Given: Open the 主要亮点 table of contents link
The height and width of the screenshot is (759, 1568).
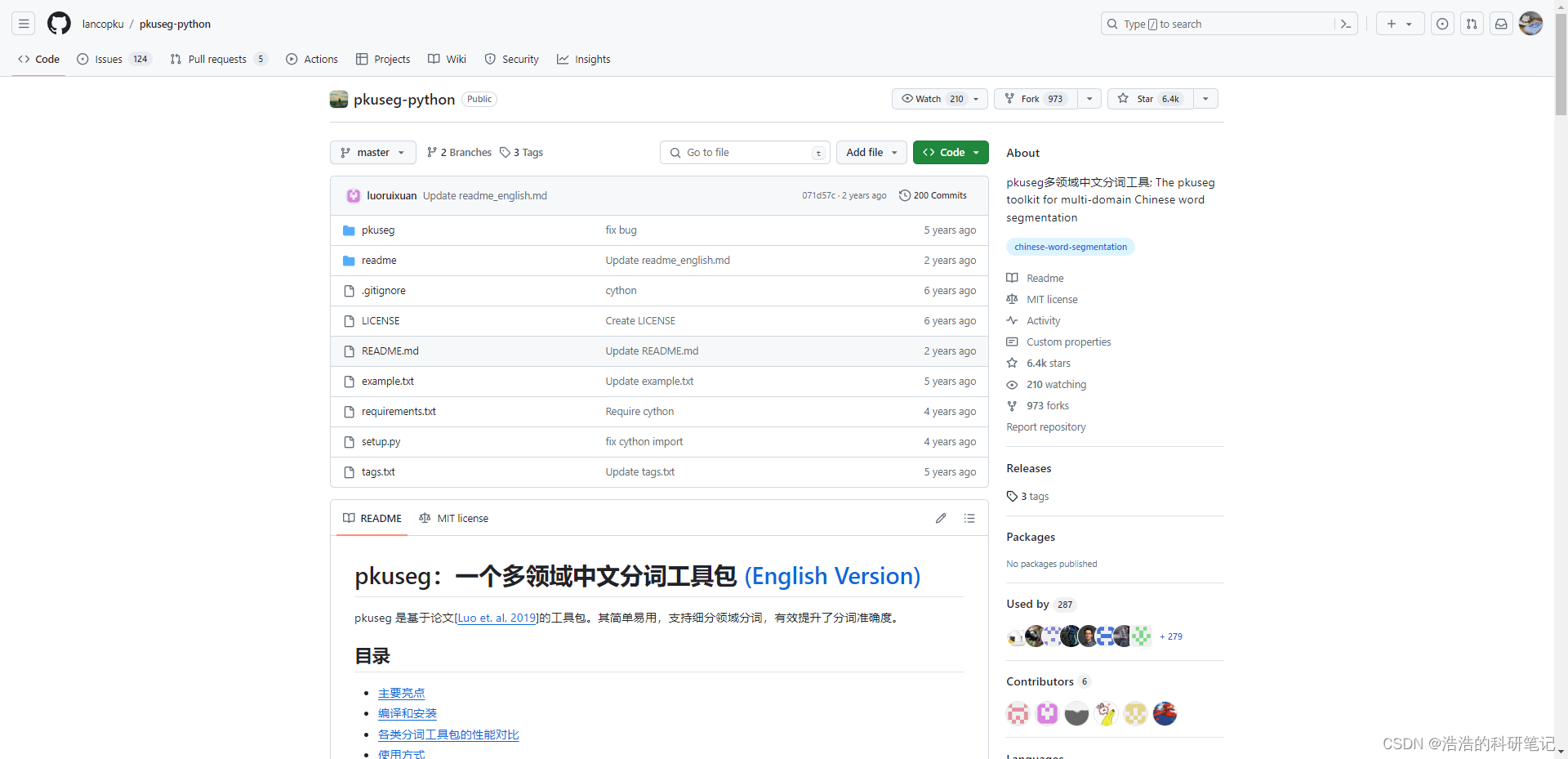Looking at the screenshot, I should (x=402, y=693).
